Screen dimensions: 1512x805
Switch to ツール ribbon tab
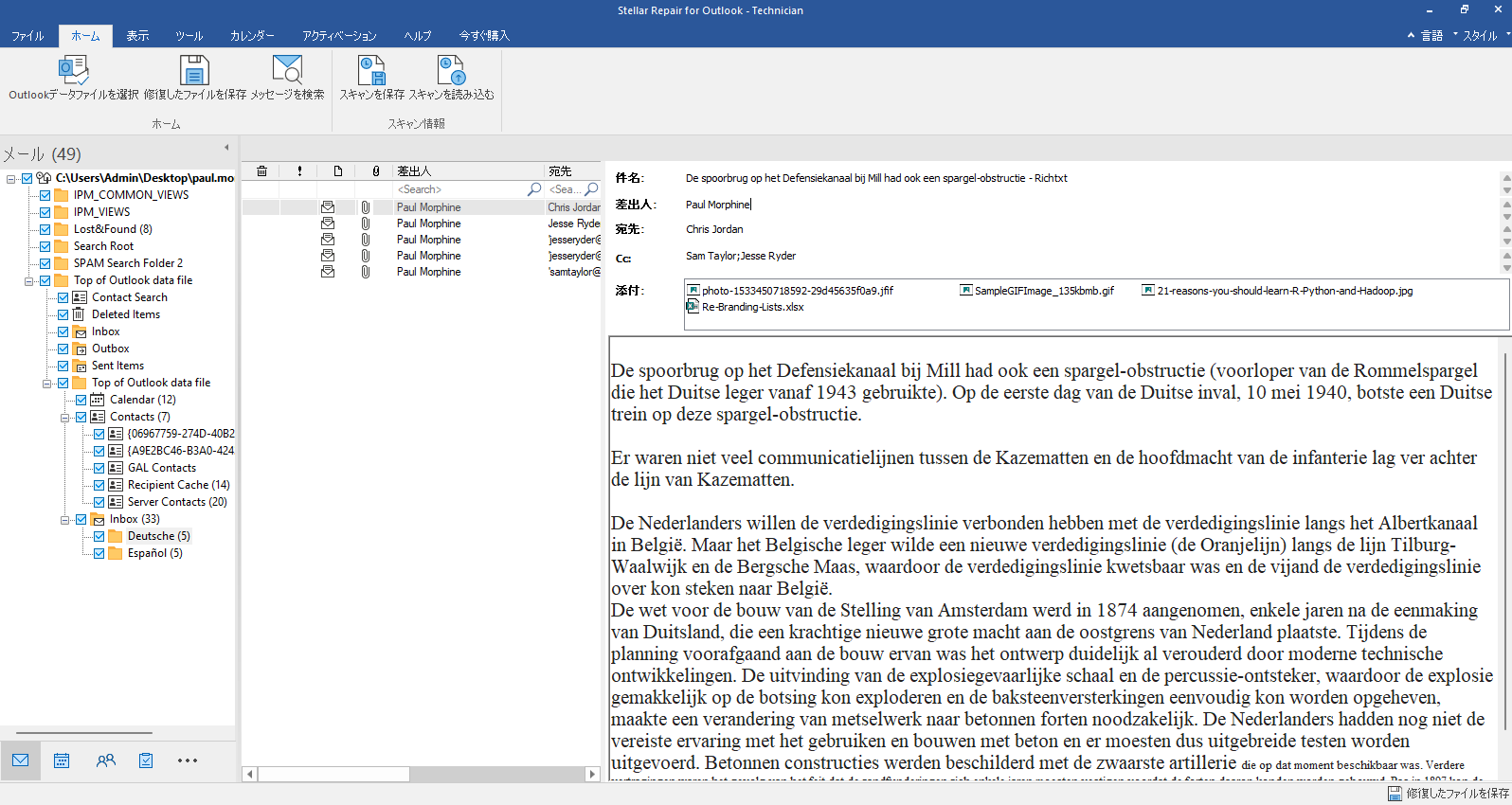[189, 36]
